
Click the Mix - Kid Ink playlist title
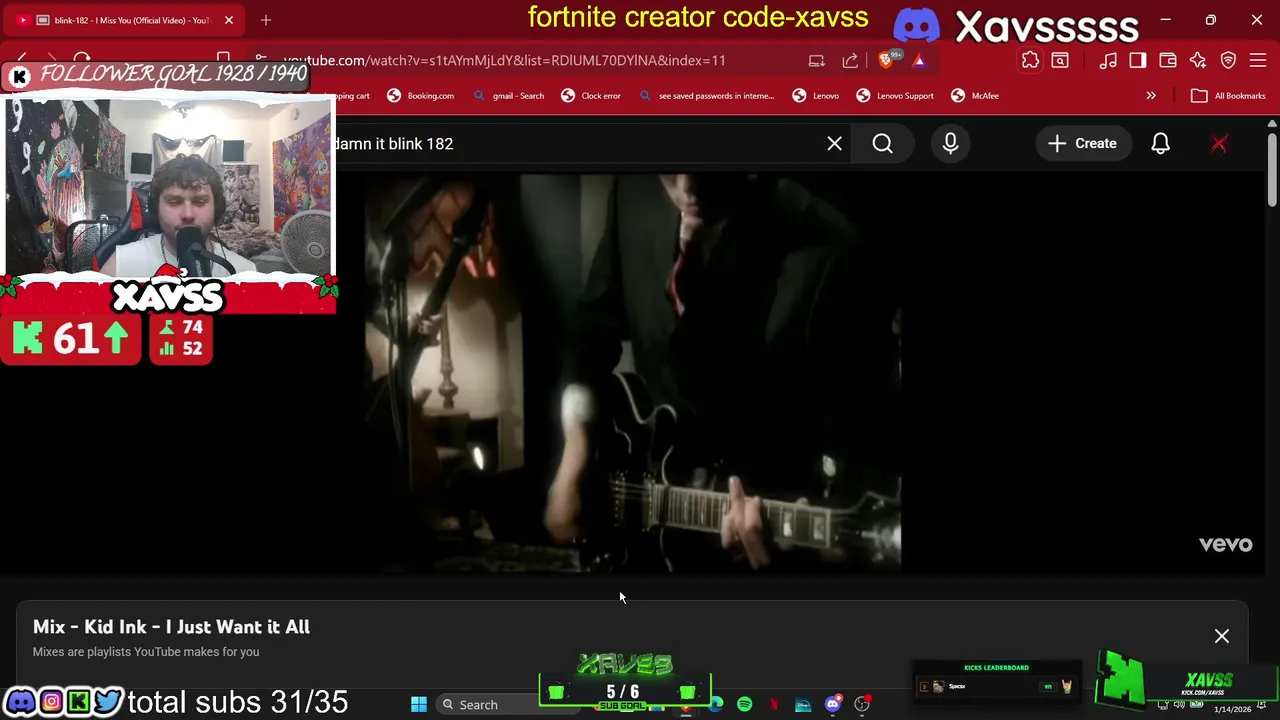171,627
